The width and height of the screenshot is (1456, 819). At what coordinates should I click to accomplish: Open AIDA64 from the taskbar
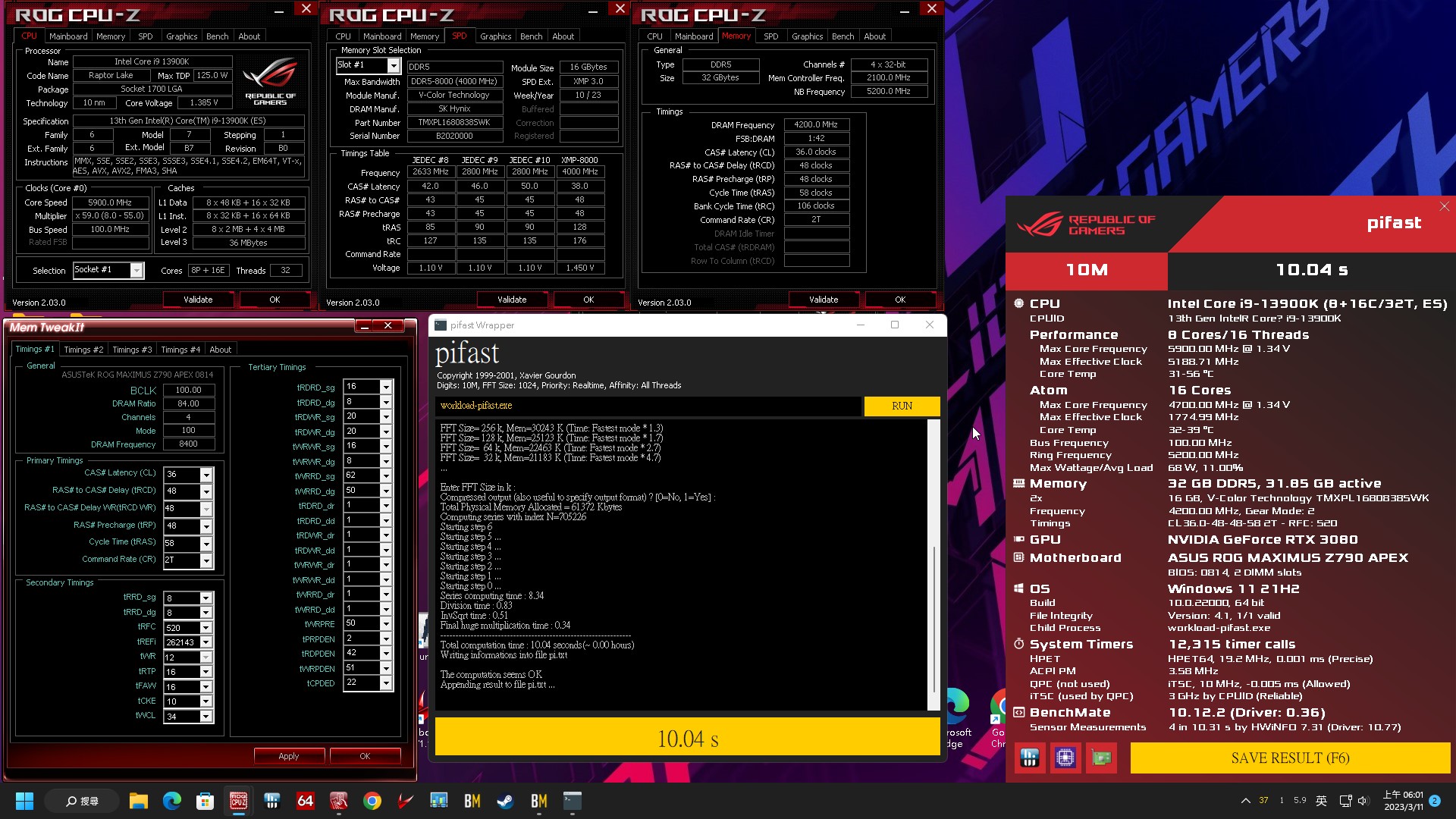click(306, 801)
